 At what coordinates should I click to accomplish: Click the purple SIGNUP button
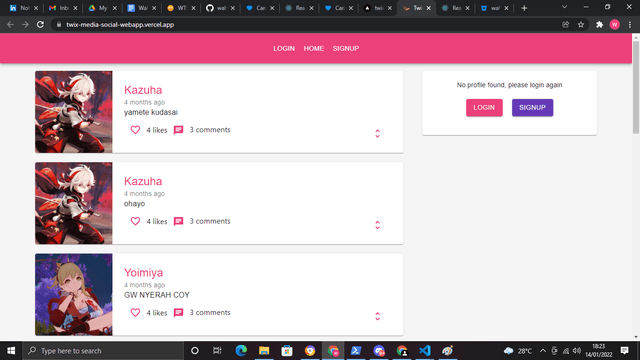(x=532, y=108)
